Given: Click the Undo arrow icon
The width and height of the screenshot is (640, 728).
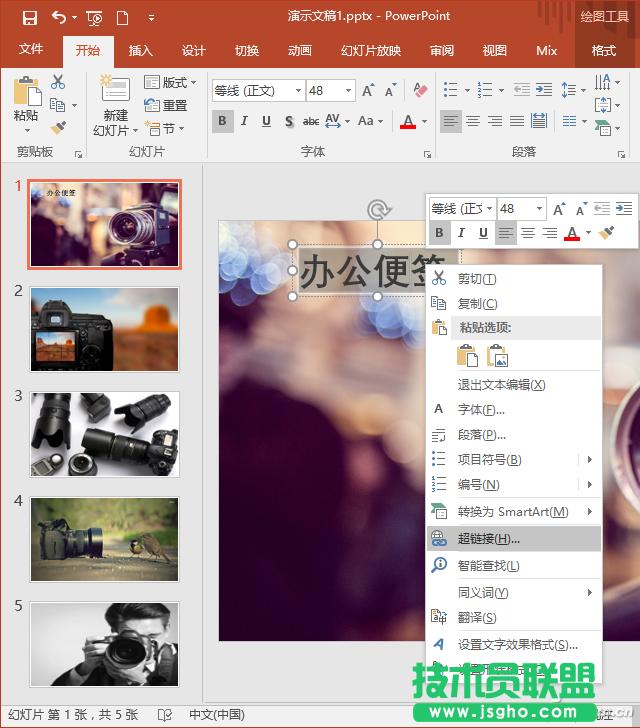Looking at the screenshot, I should point(58,17).
